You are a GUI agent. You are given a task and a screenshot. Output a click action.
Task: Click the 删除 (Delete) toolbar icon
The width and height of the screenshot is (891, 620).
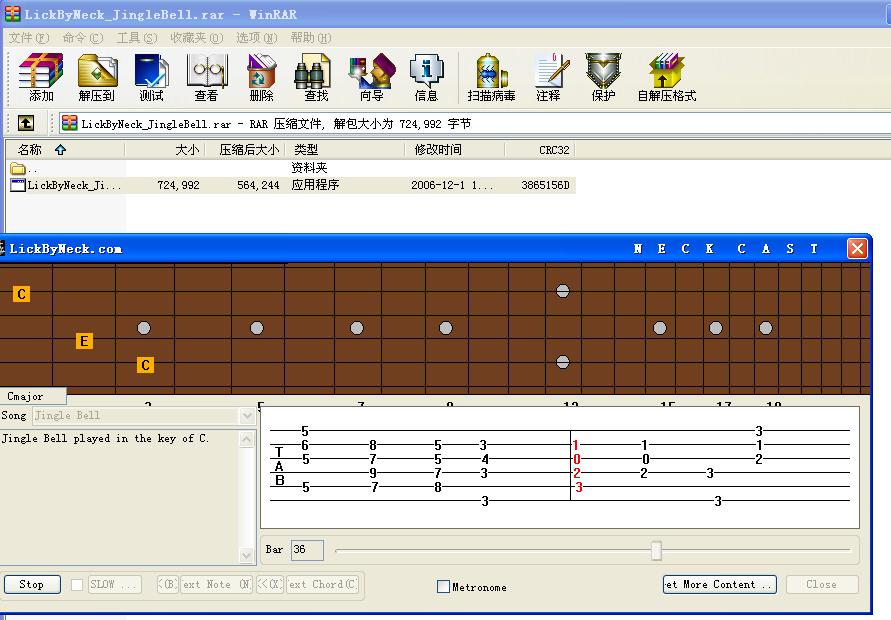click(261, 77)
